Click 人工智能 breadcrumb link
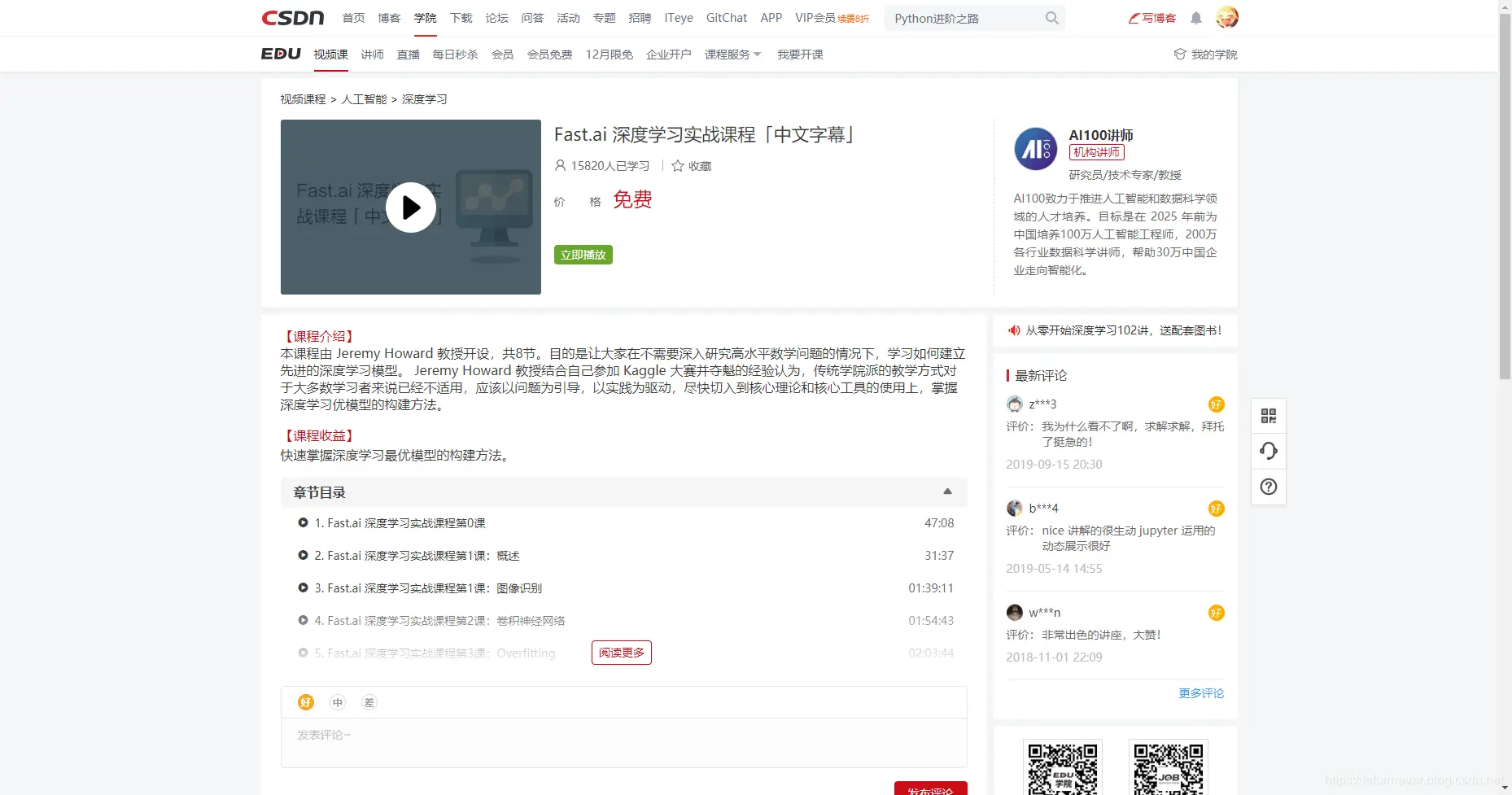The width and height of the screenshot is (1512, 795). click(365, 99)
